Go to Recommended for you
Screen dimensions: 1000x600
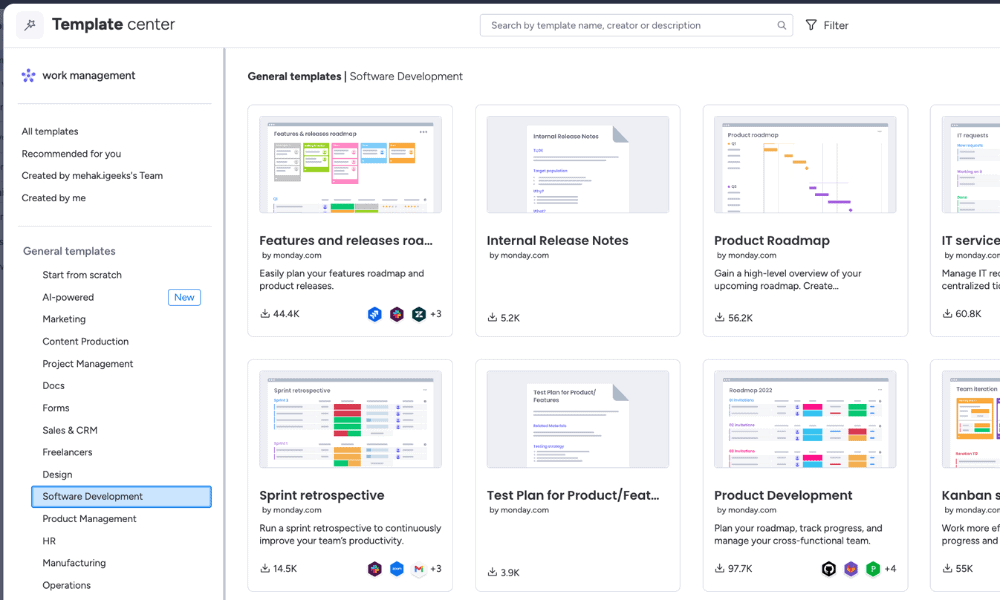click(71, 154)
